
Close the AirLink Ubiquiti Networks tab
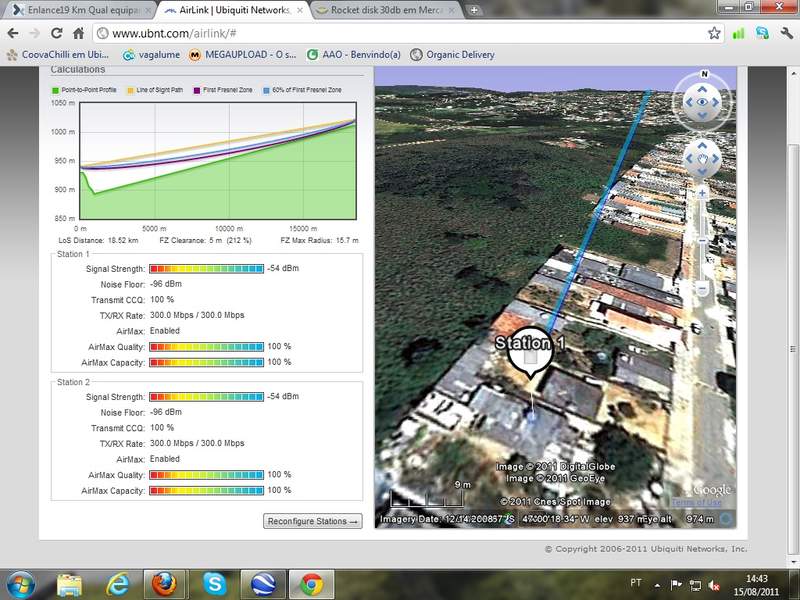pos(299,10)
